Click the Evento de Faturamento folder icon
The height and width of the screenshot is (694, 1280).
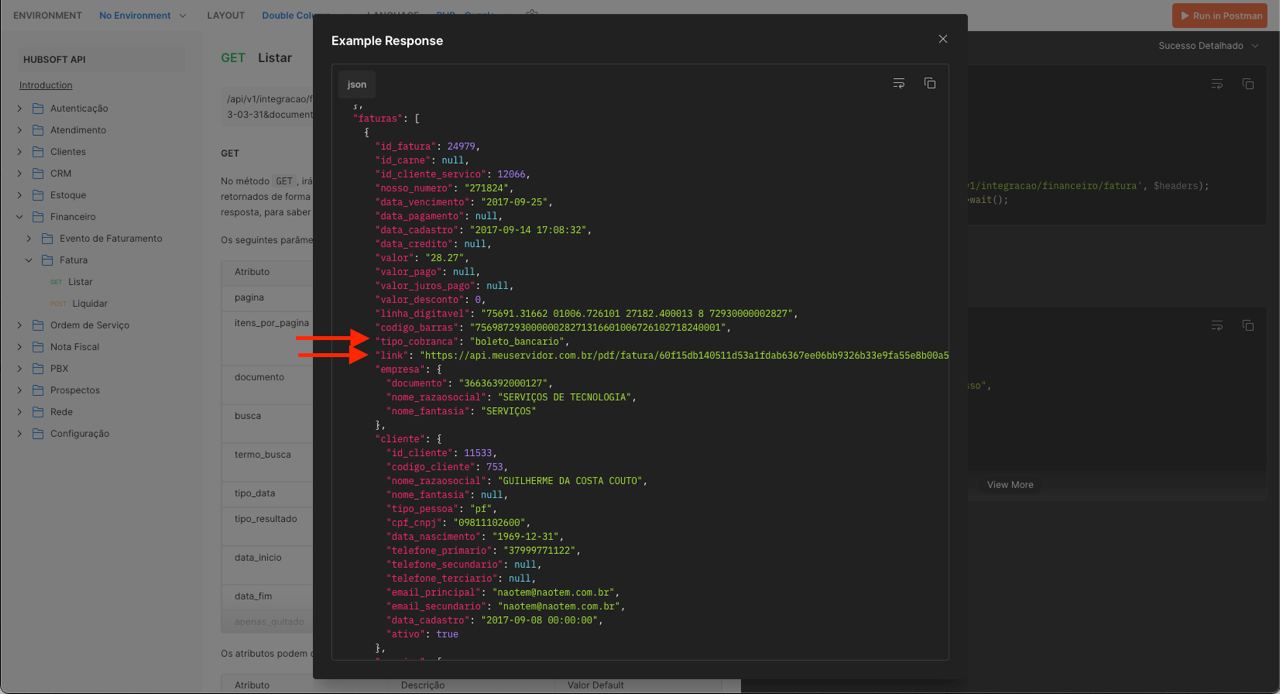pyautogui.click(x=47, y=238)
